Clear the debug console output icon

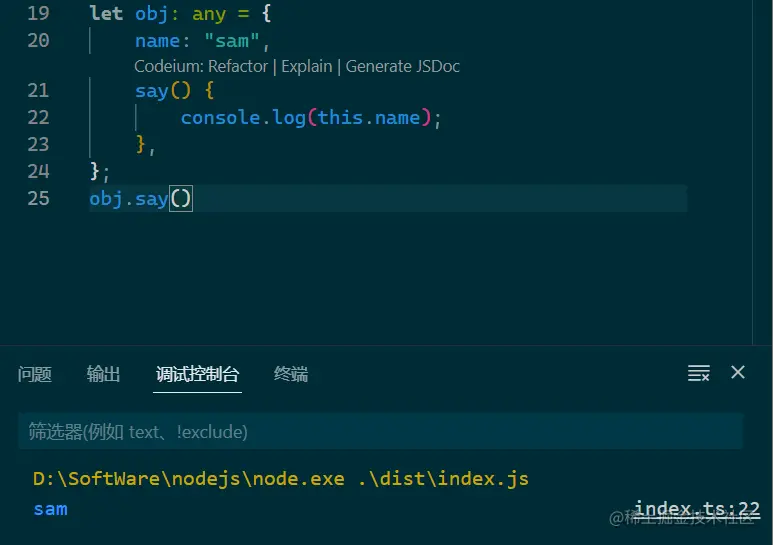pyautogui.click(x=699, y=373)
